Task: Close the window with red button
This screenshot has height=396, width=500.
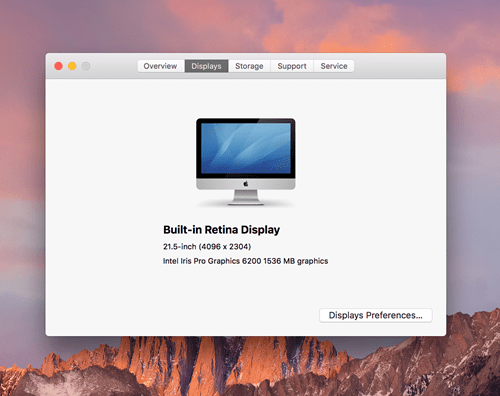Action: pyautogui.click(x=59, y=66)
